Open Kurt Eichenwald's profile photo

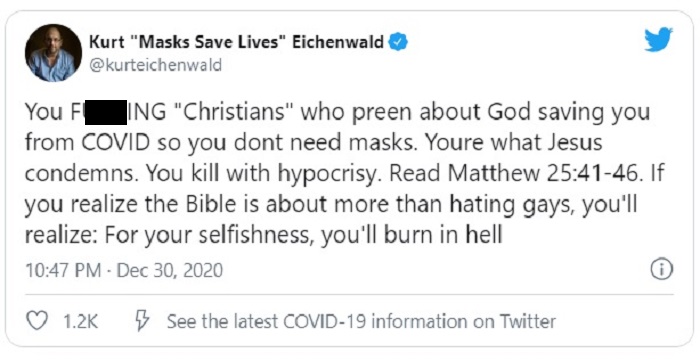click(x=53, y=53)
